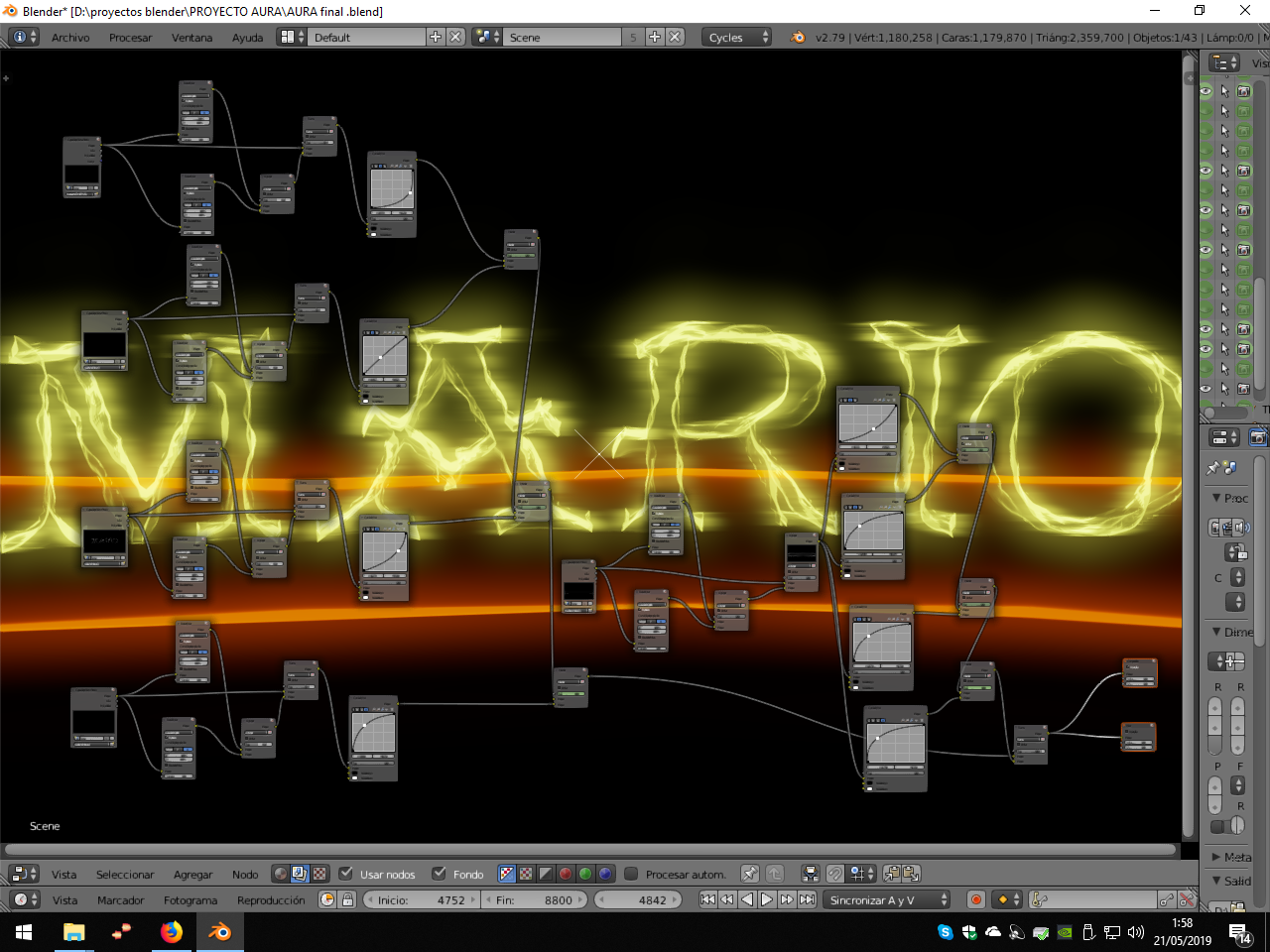This screenshot has height=952, width=1270.
Task: Open the Agregar menu in node editor
Action: click(192, 874)
